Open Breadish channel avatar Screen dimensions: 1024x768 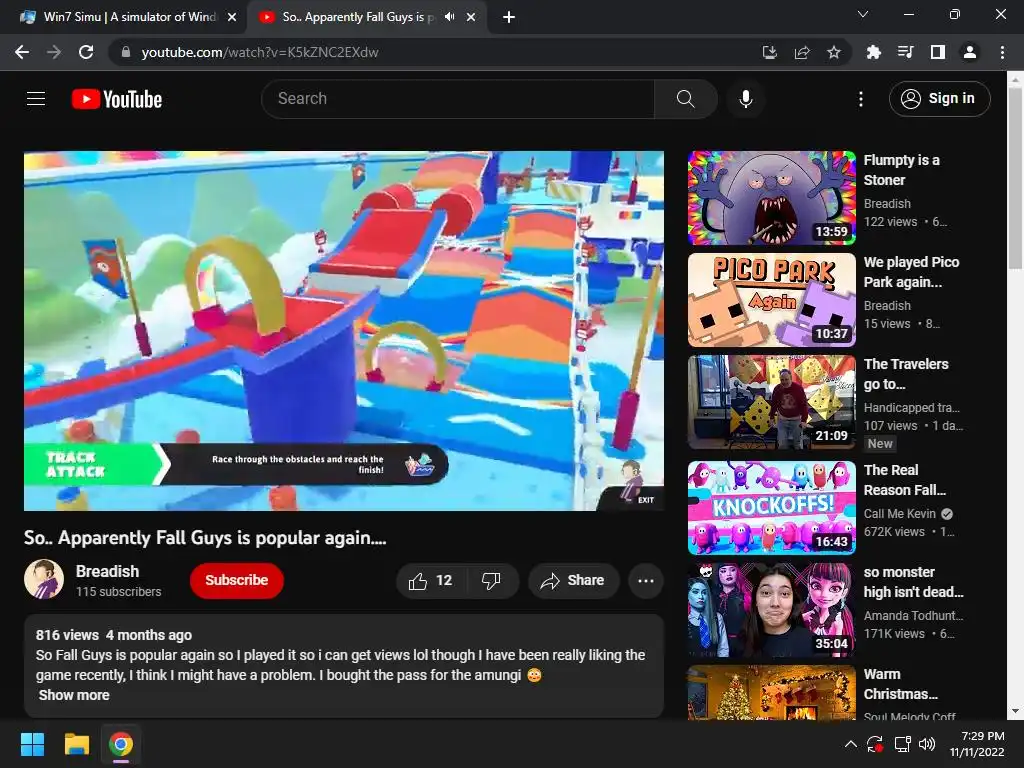[x=44, y=579]
